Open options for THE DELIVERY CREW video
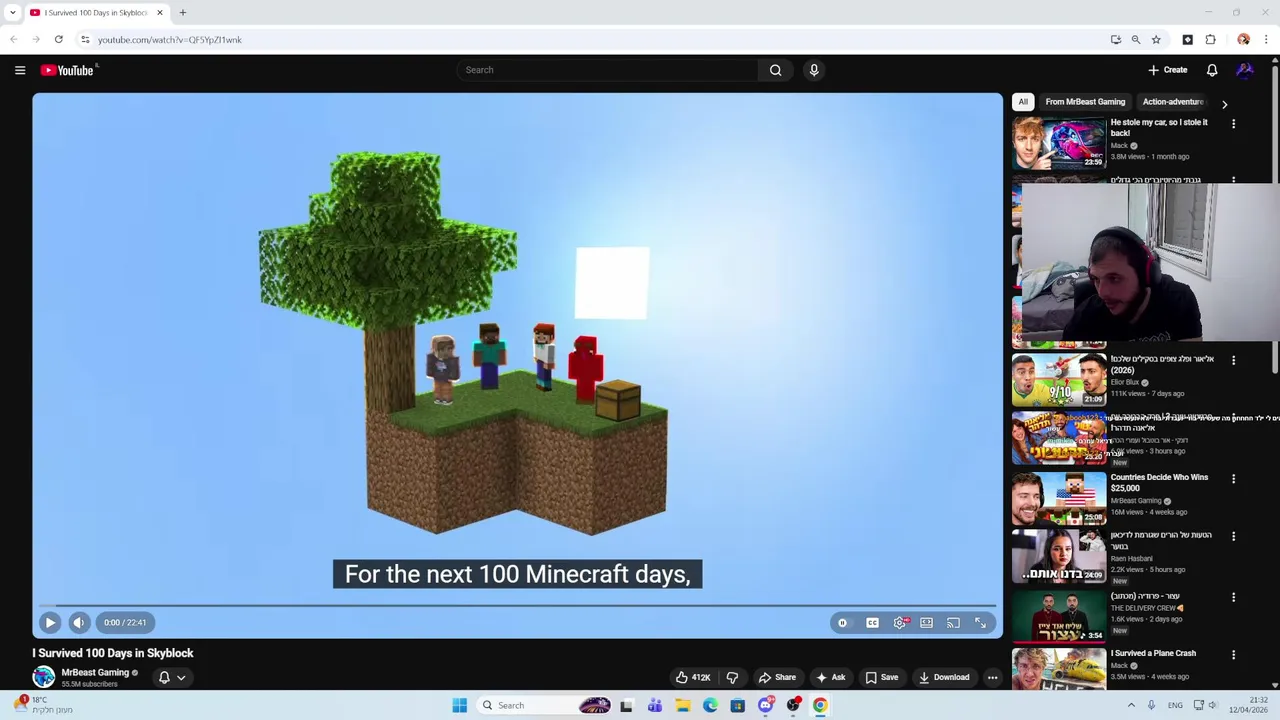 pos(1233,597)
